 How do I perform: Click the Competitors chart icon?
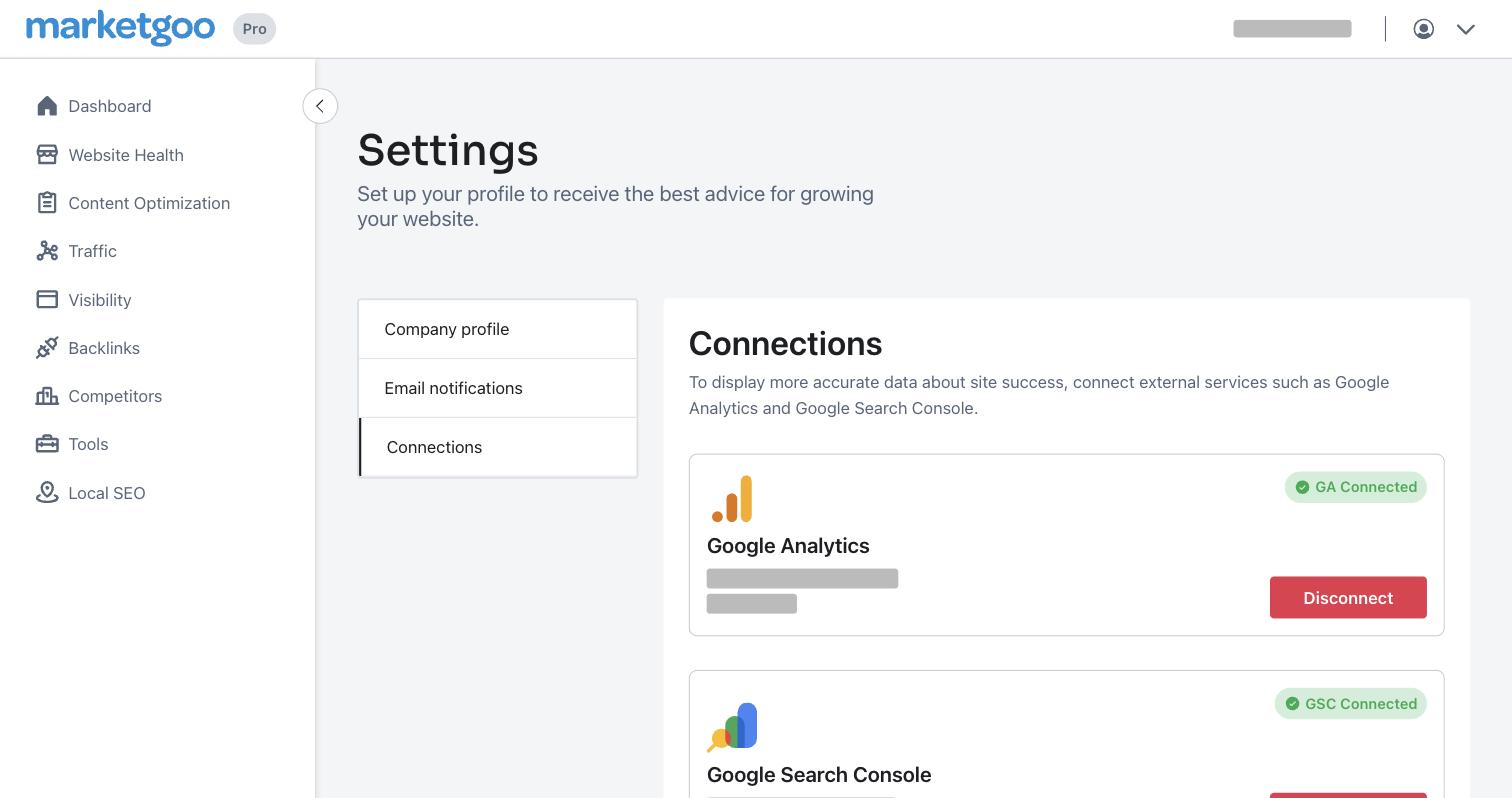(47, 396)
